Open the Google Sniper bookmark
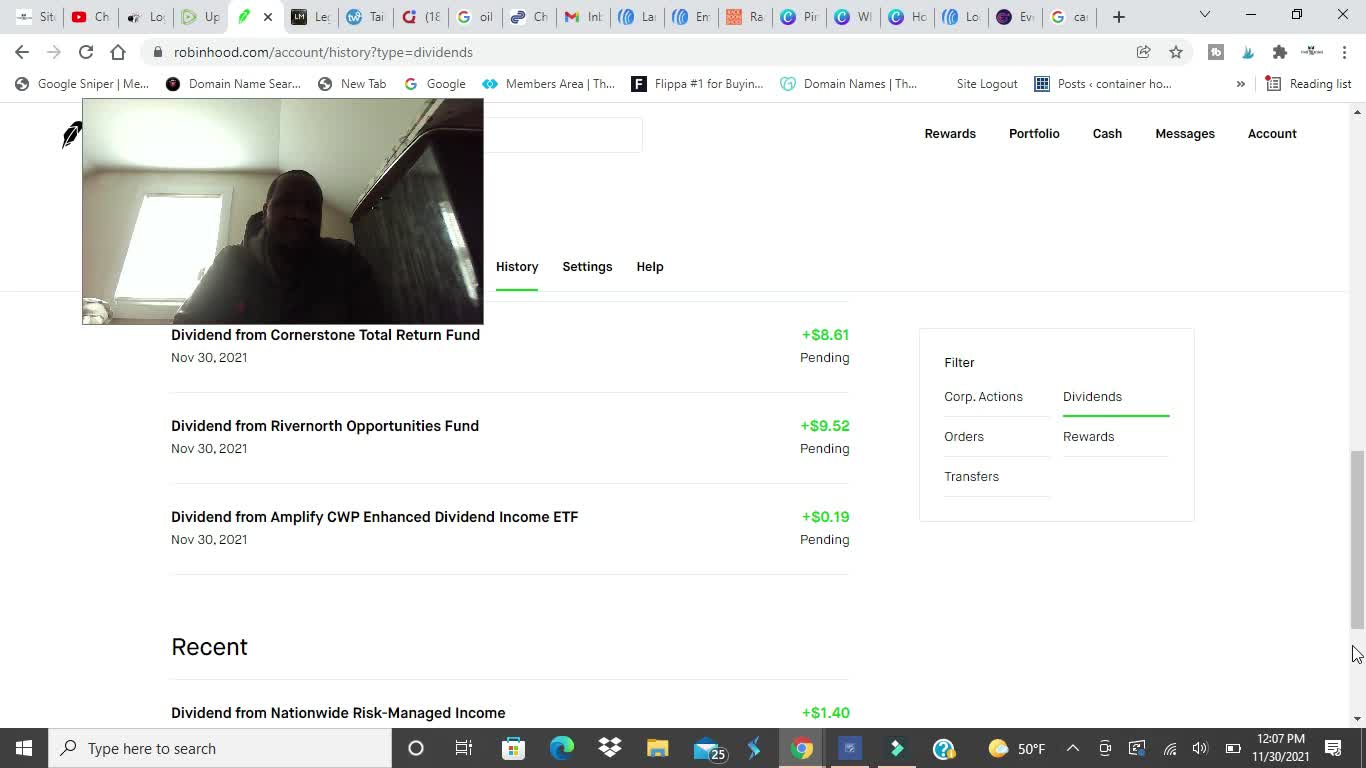The width and height of the screenshot is (1366, 768). pyautogui.click(x=82, y=84)
